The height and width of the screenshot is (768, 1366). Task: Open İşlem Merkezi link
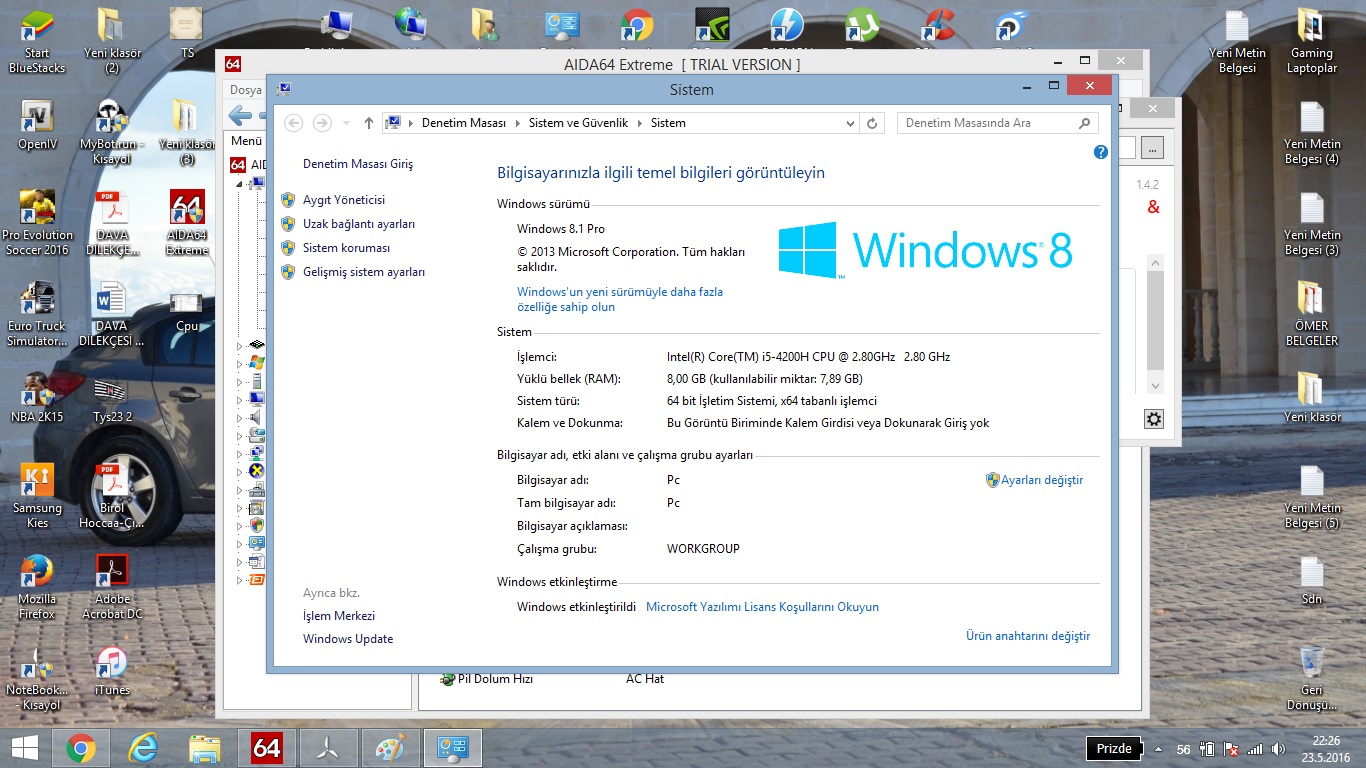[x=339, y=616]
